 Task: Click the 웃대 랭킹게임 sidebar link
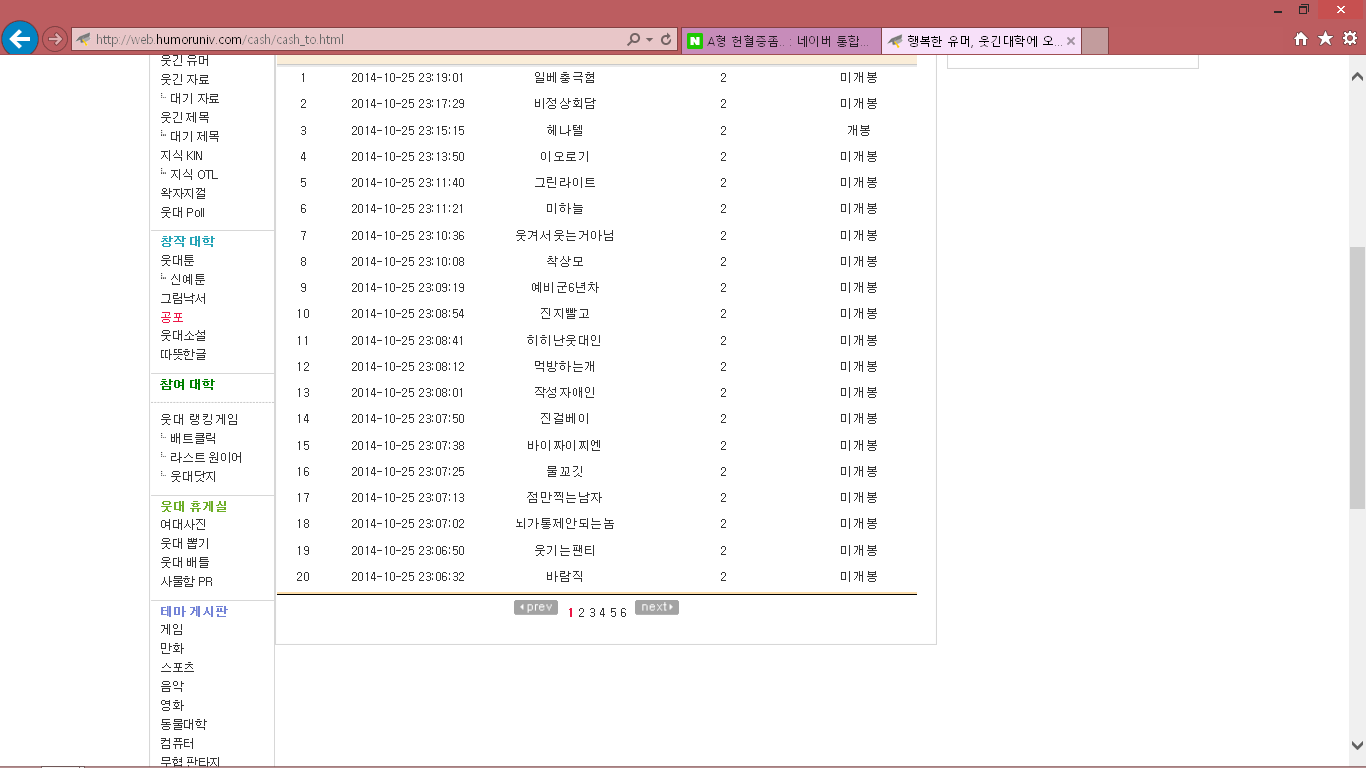click(199, 420)
